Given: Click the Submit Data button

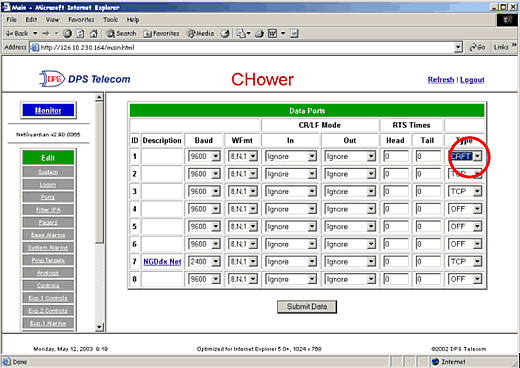Looking at the screenshot, I should pyautogui.click(x=307, y=307).
